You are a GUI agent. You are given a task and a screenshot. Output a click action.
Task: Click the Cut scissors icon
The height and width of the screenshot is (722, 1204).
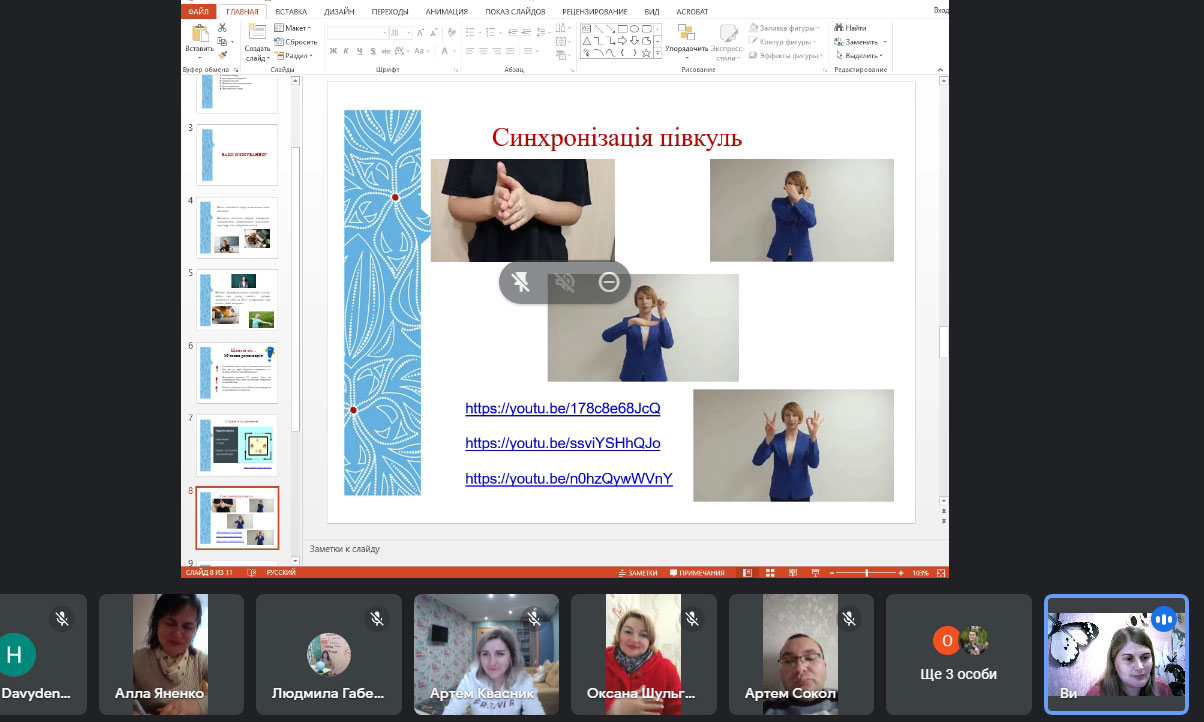[x=223, y=28]
